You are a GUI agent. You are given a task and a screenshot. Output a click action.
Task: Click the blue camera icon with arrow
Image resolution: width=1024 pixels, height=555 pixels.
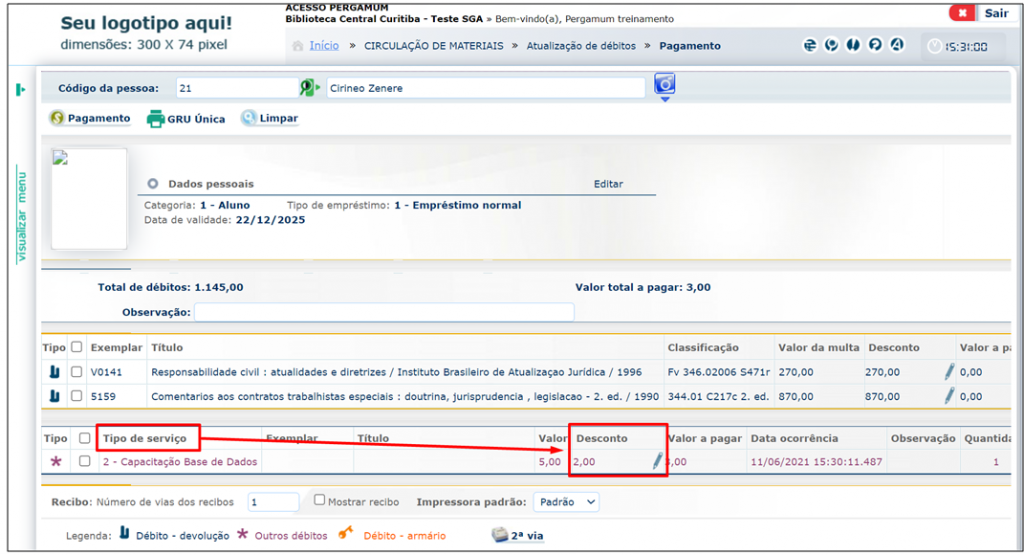[x=664, y=85]
